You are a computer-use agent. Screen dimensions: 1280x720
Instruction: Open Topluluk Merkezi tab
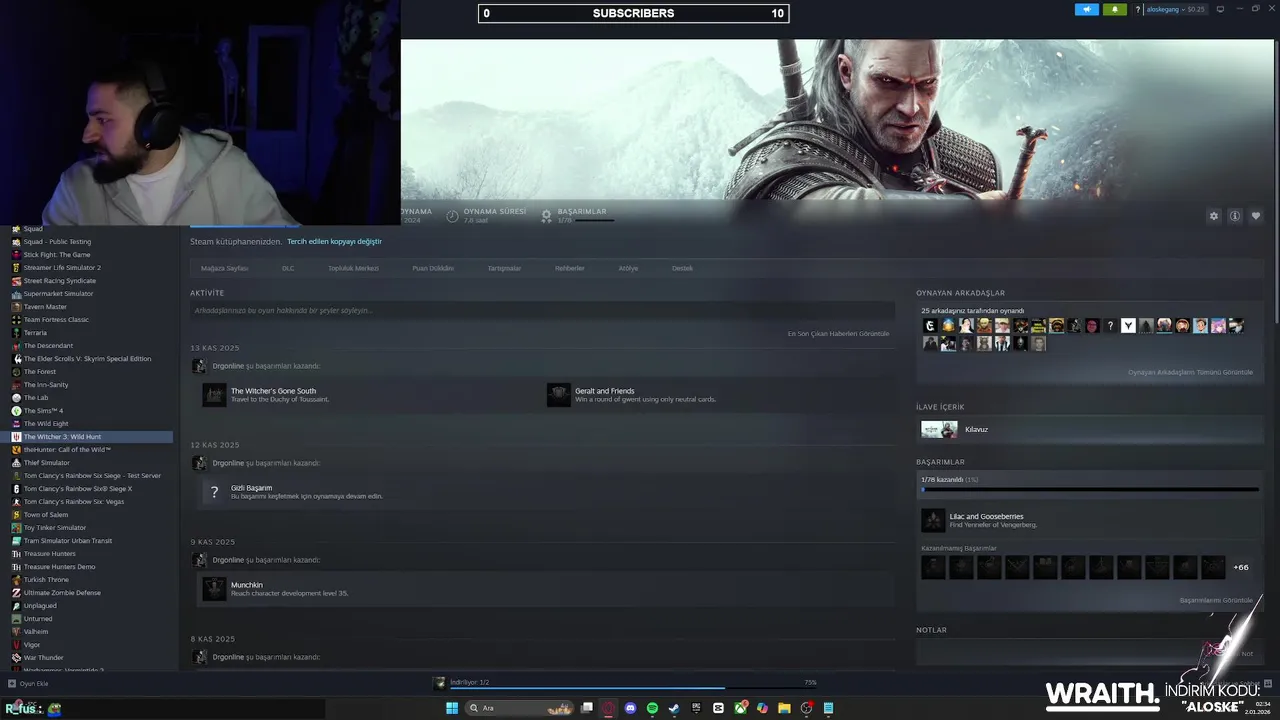353,268
